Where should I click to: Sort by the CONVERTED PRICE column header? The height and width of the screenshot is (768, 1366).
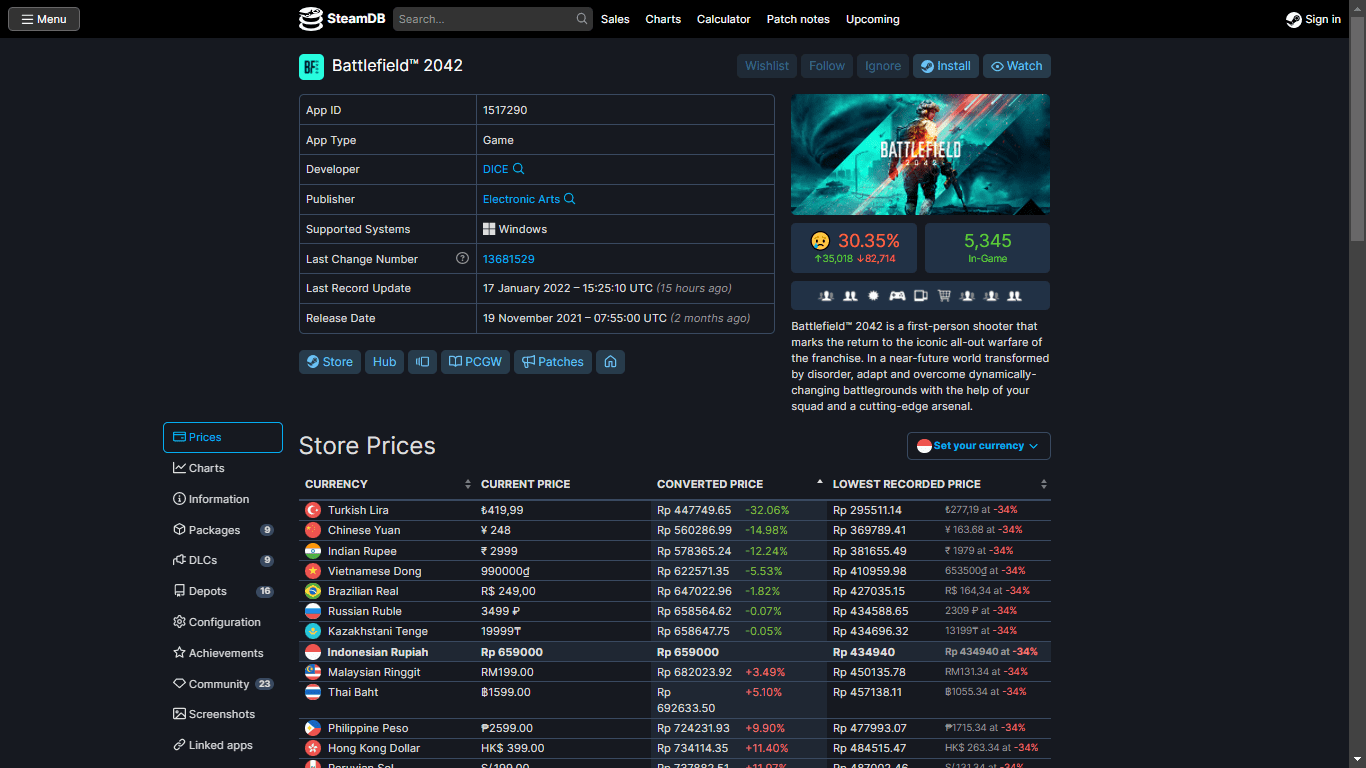pyautogui.click(x=739, y=484)
